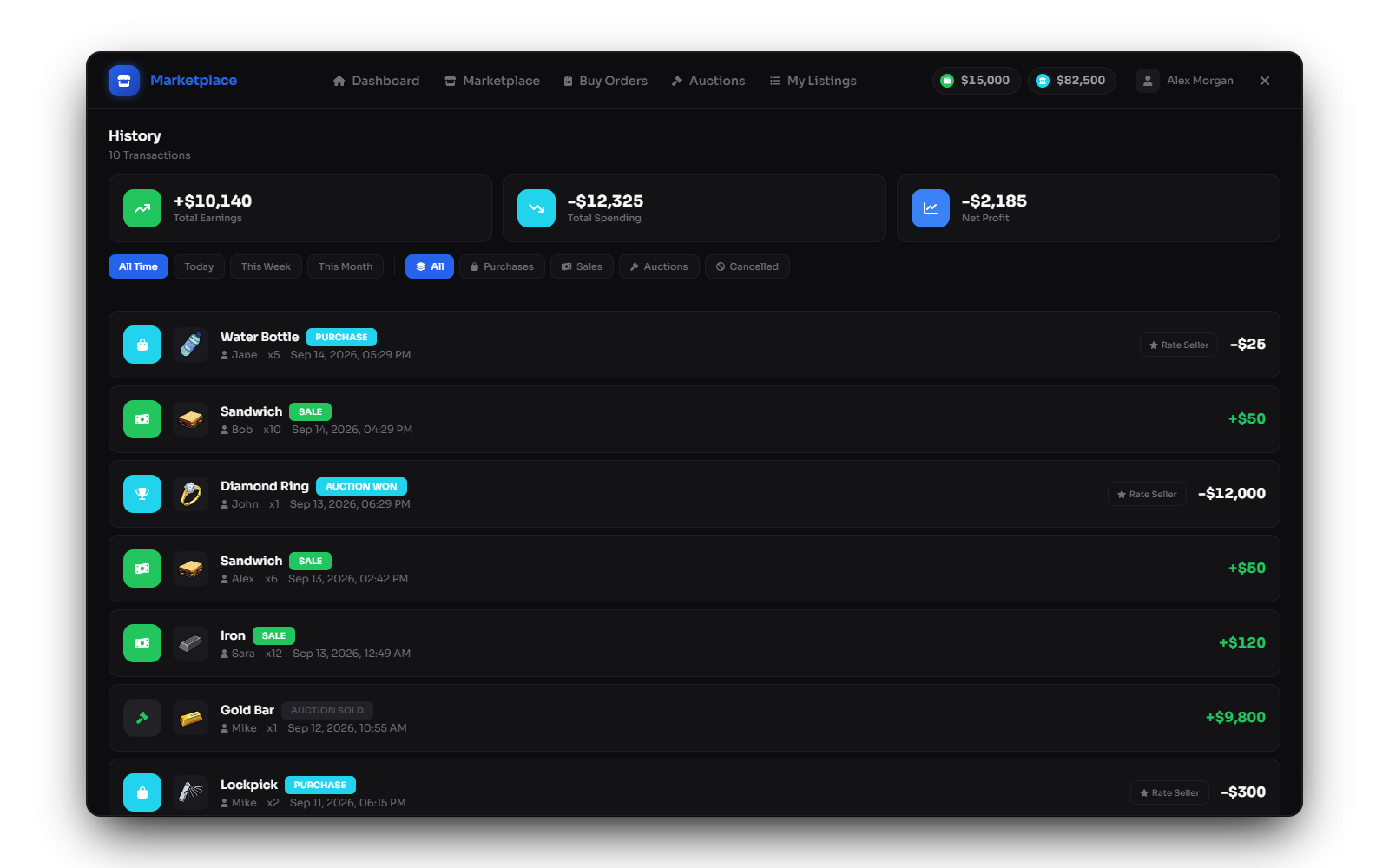Viewport: 1389px width, 868px height.
Task: Click the green cash balance icon
Action: coord(947,81)
